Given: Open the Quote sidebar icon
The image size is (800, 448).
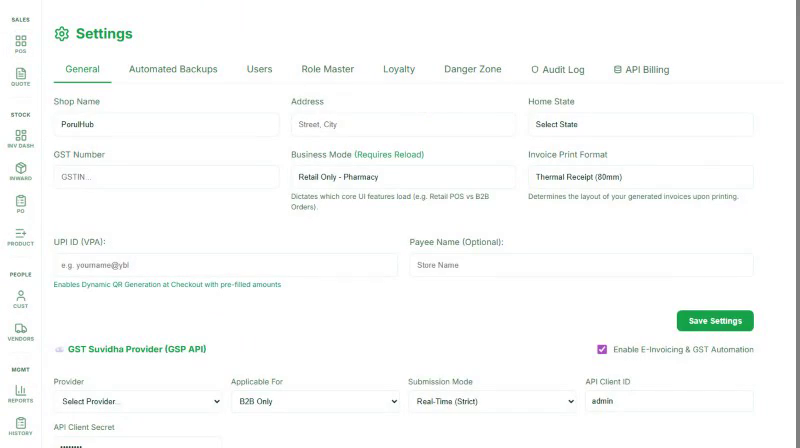Looking at the screenshot, I should point(20,77).
